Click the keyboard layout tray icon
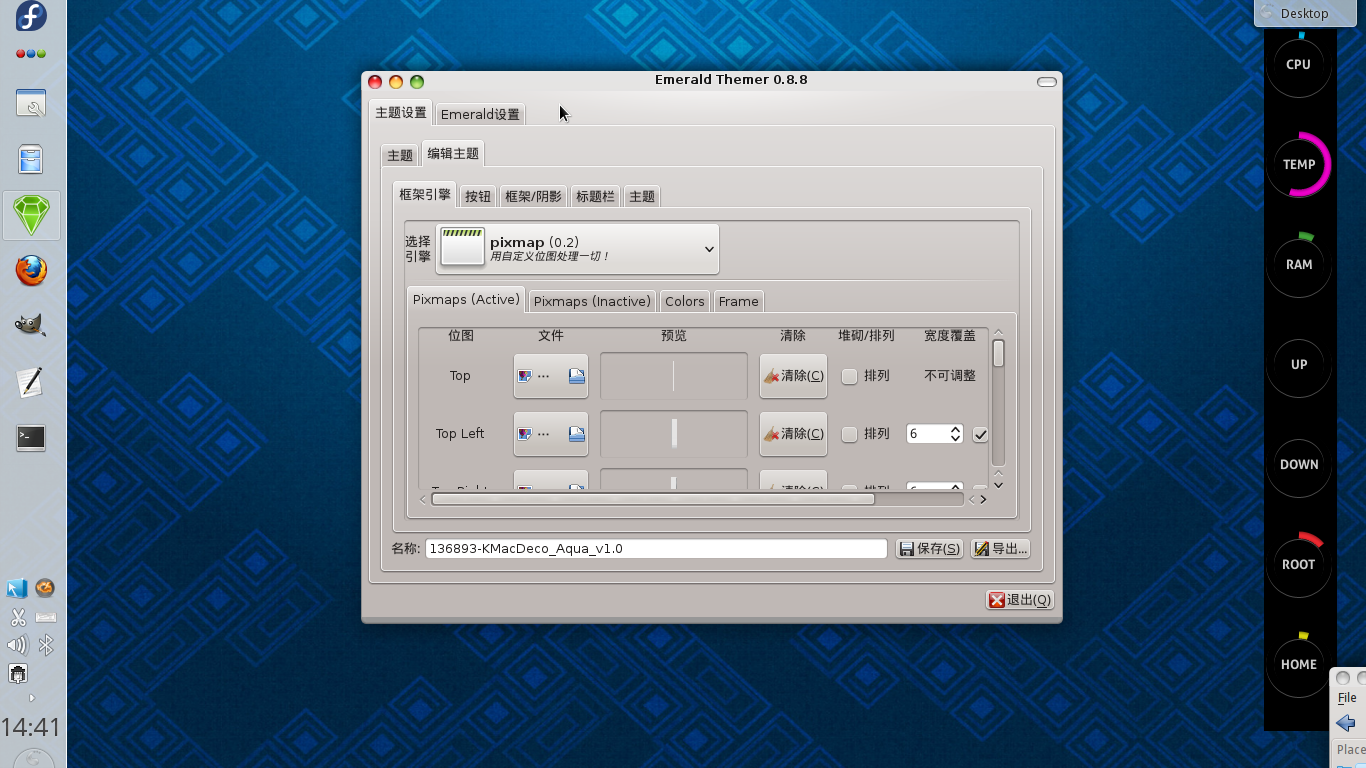 [x=46, y=617]
